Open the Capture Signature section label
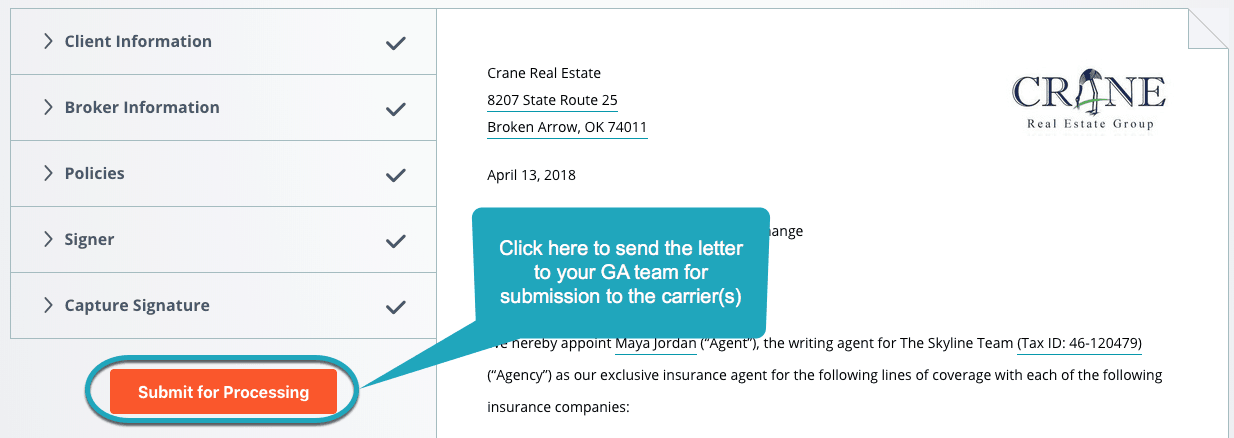Image resolution: width=1234 pixels, height=438 pixels. point(137,306)
